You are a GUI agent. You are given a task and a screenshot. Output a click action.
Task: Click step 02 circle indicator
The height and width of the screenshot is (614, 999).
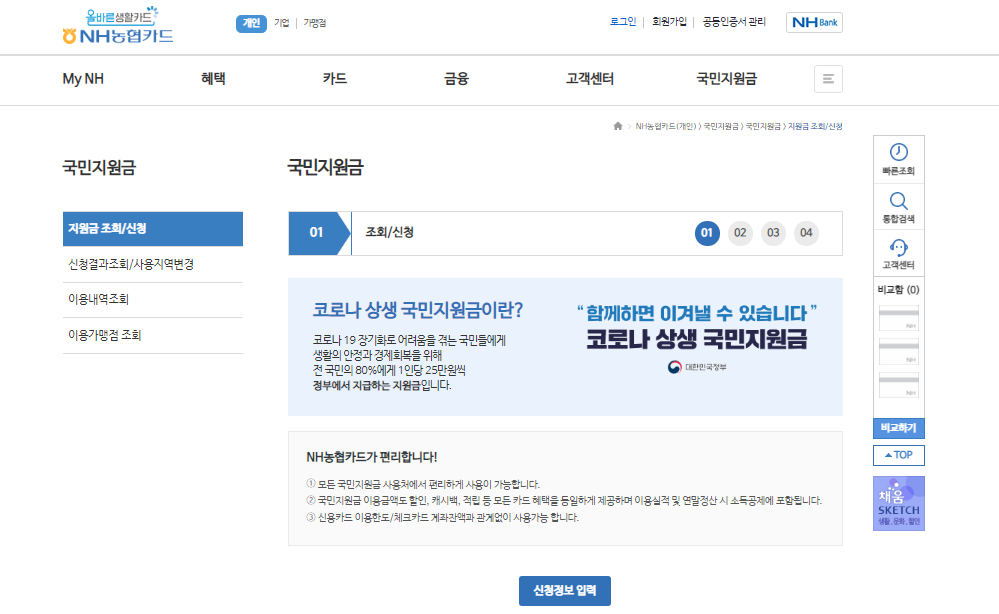tap(740, 233)
